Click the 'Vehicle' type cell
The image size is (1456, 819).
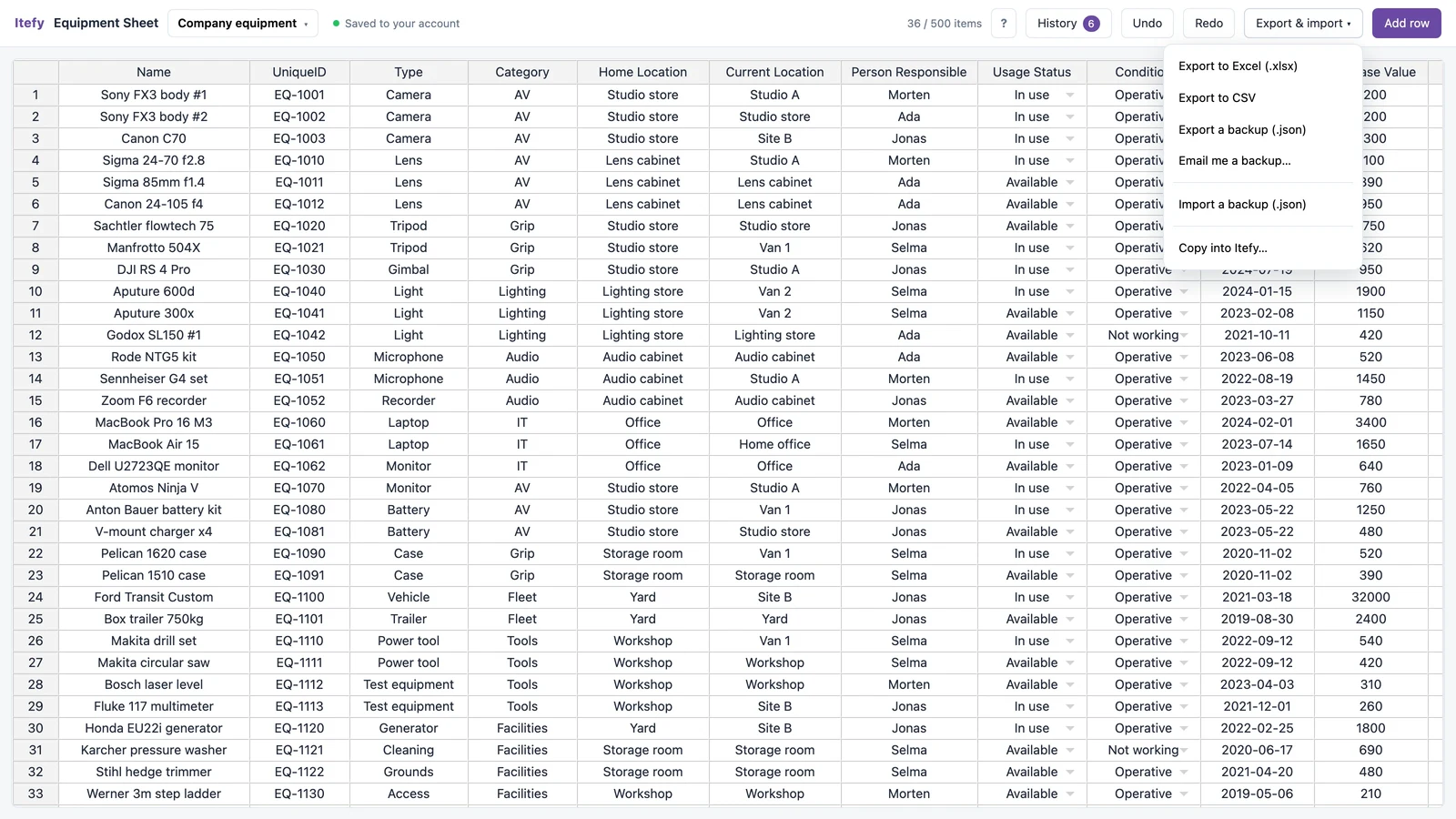[409, 597]
